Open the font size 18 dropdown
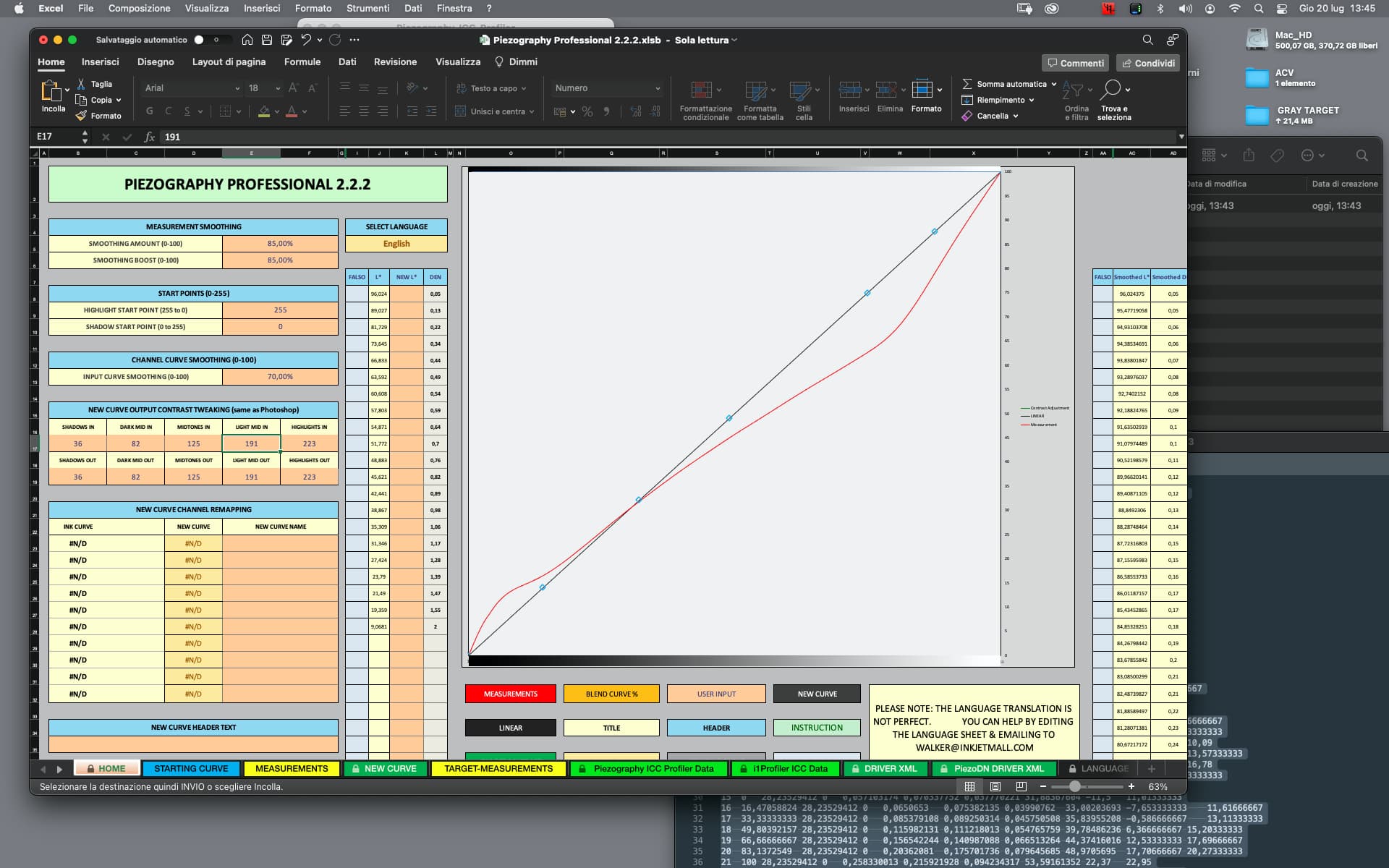Screen dimensions: 1389x868 [x=278, y=88]
